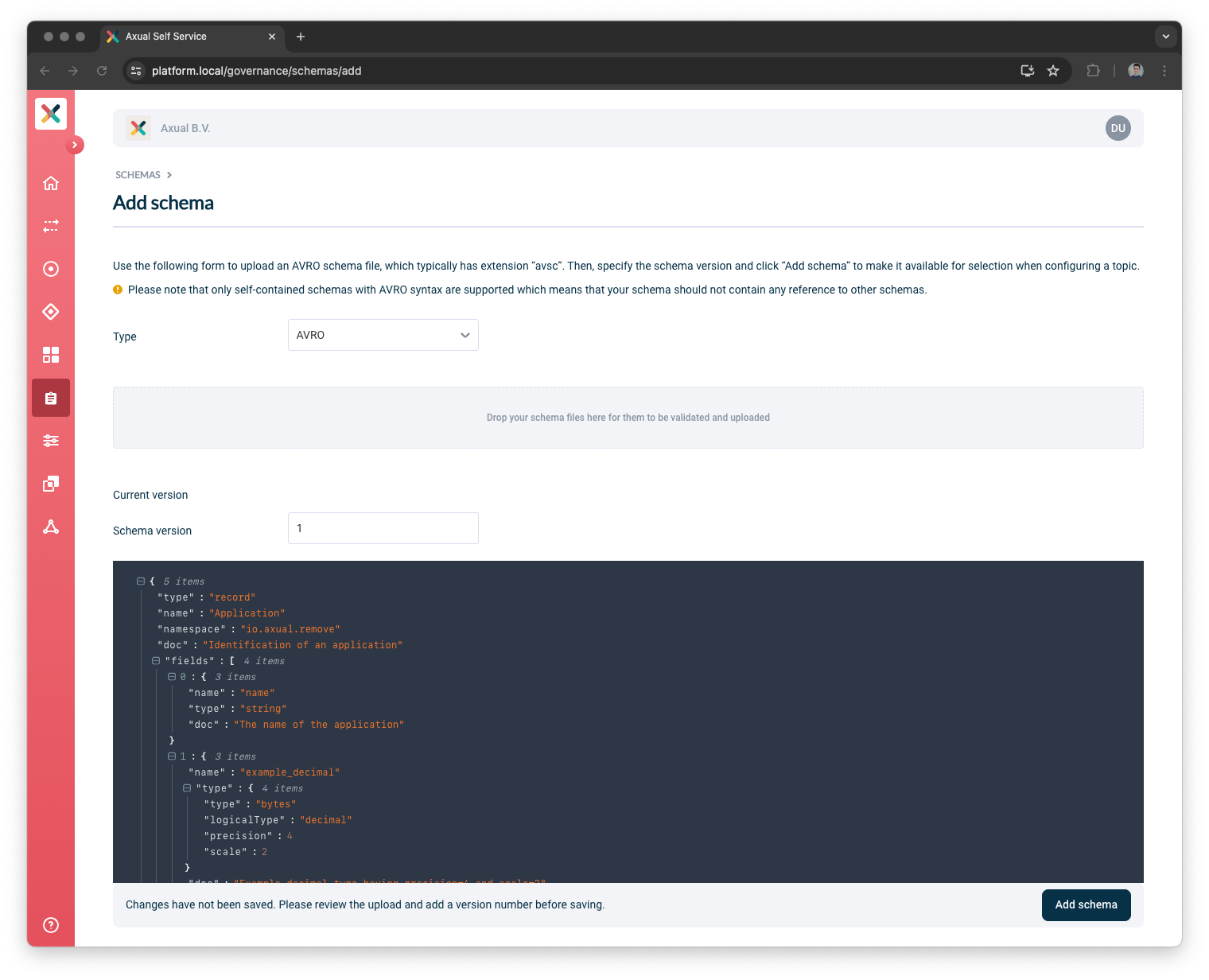Click the install app icon in address bar
1209x980 pixels.
click(1028, 71)
